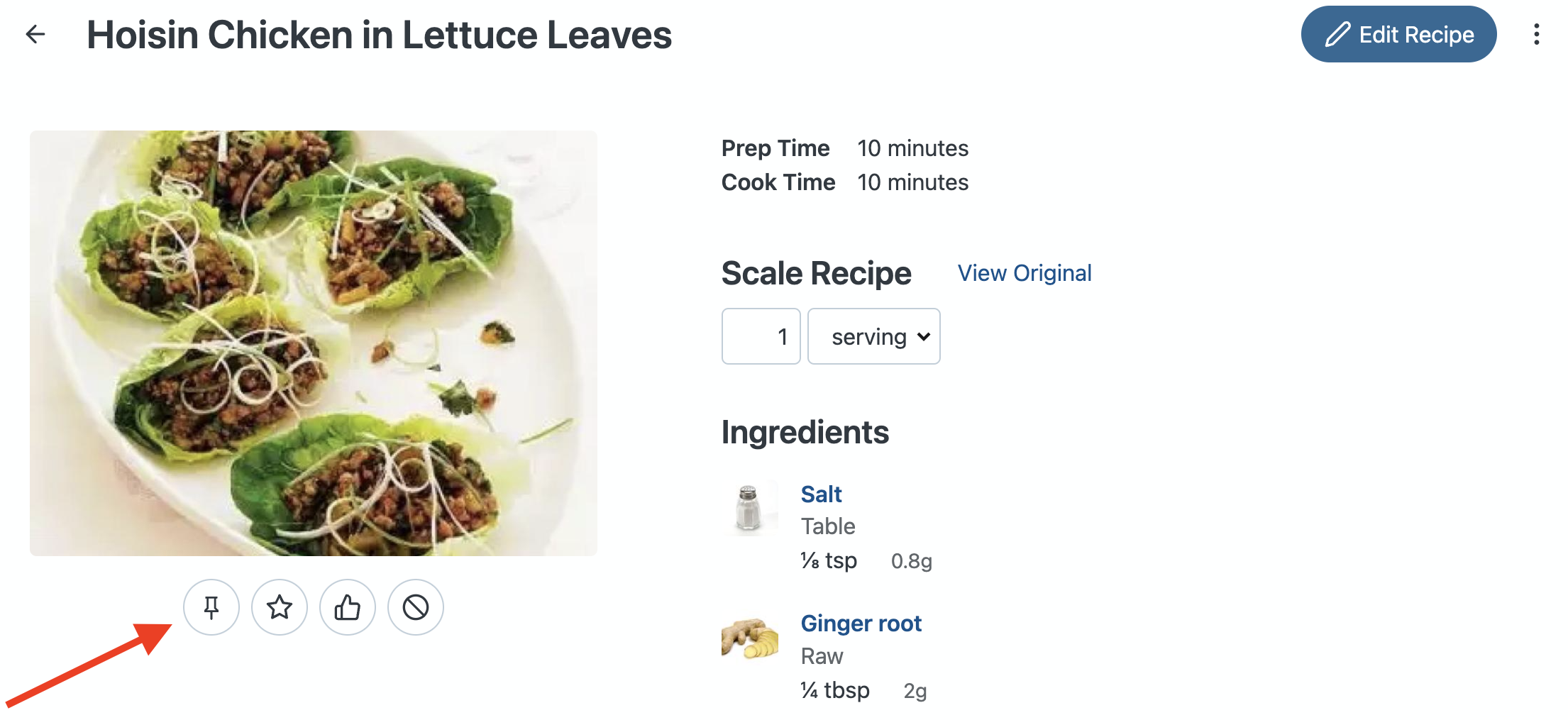Click the lettuce wraps recipe photo

pyautogui.click(x=314, y=343)
